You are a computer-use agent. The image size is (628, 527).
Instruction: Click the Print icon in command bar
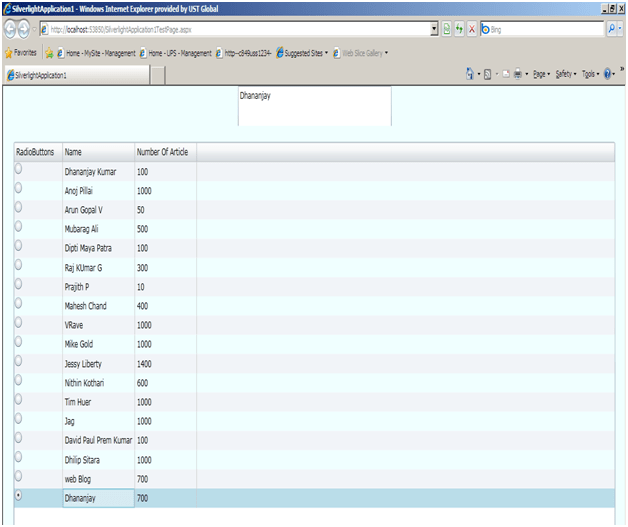point(517,74)
